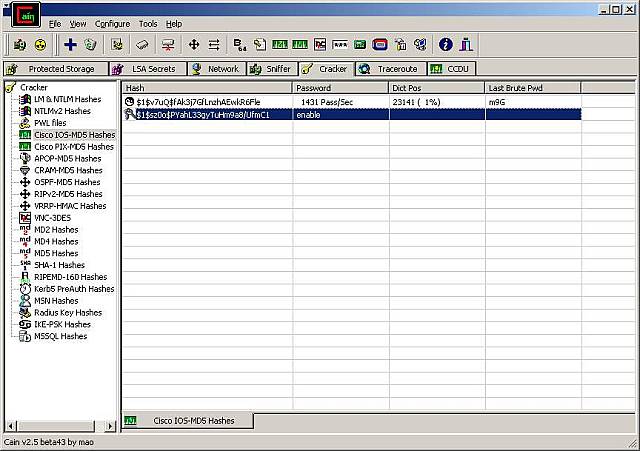This screenshot has height=451, width=640.
Task: Select MD5 Hashes in tree
Action: click(56, 253)
